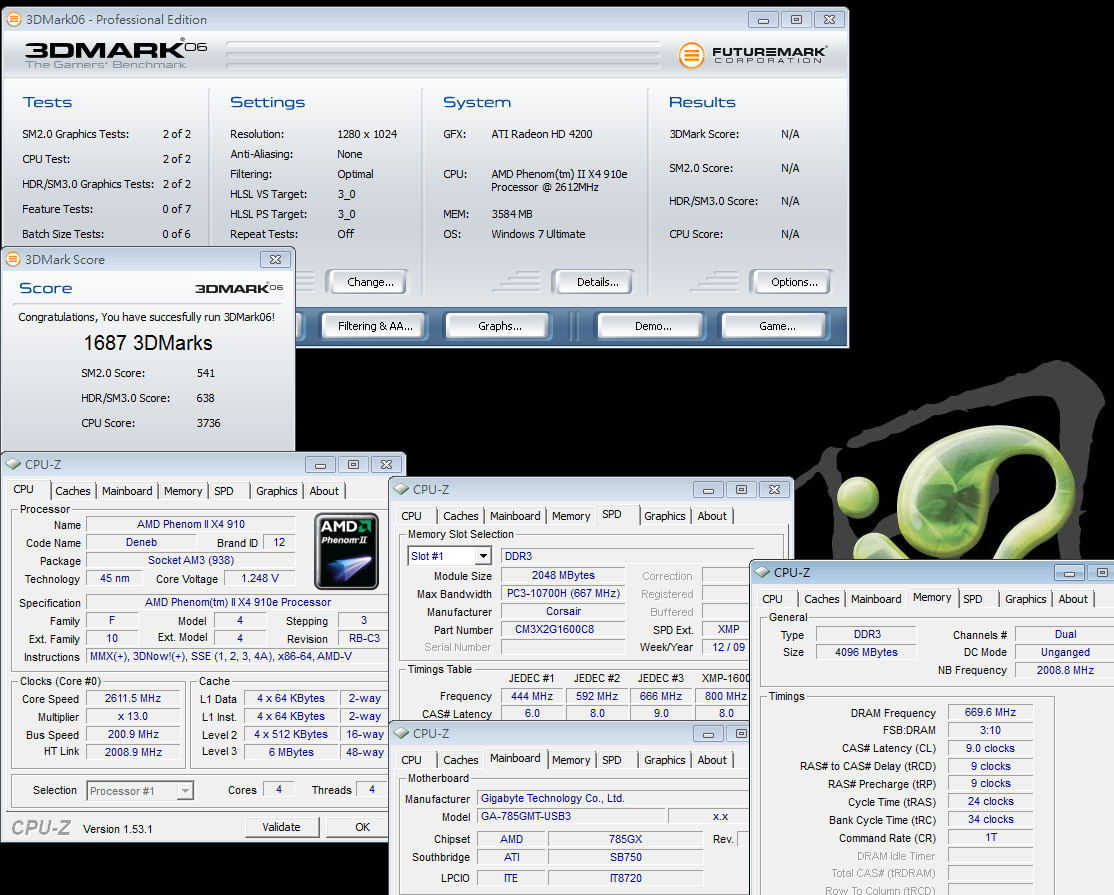1114x895 pixels.
Task: Click the DRAM Frequency value '669.6 MHz'
Action: (x=990, y=712)
